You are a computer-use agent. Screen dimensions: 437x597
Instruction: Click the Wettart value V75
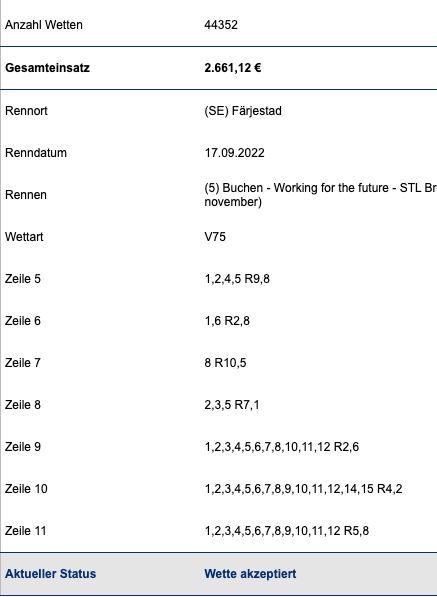215,237
